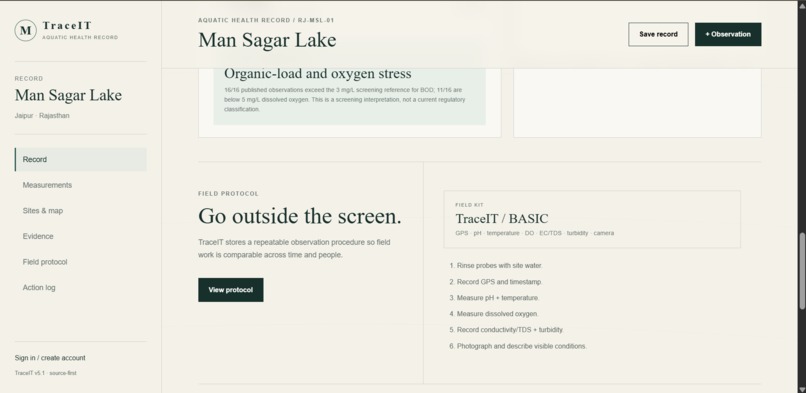Click the TraceIT stores a repeatable observation paragraph

coord(294,249)
